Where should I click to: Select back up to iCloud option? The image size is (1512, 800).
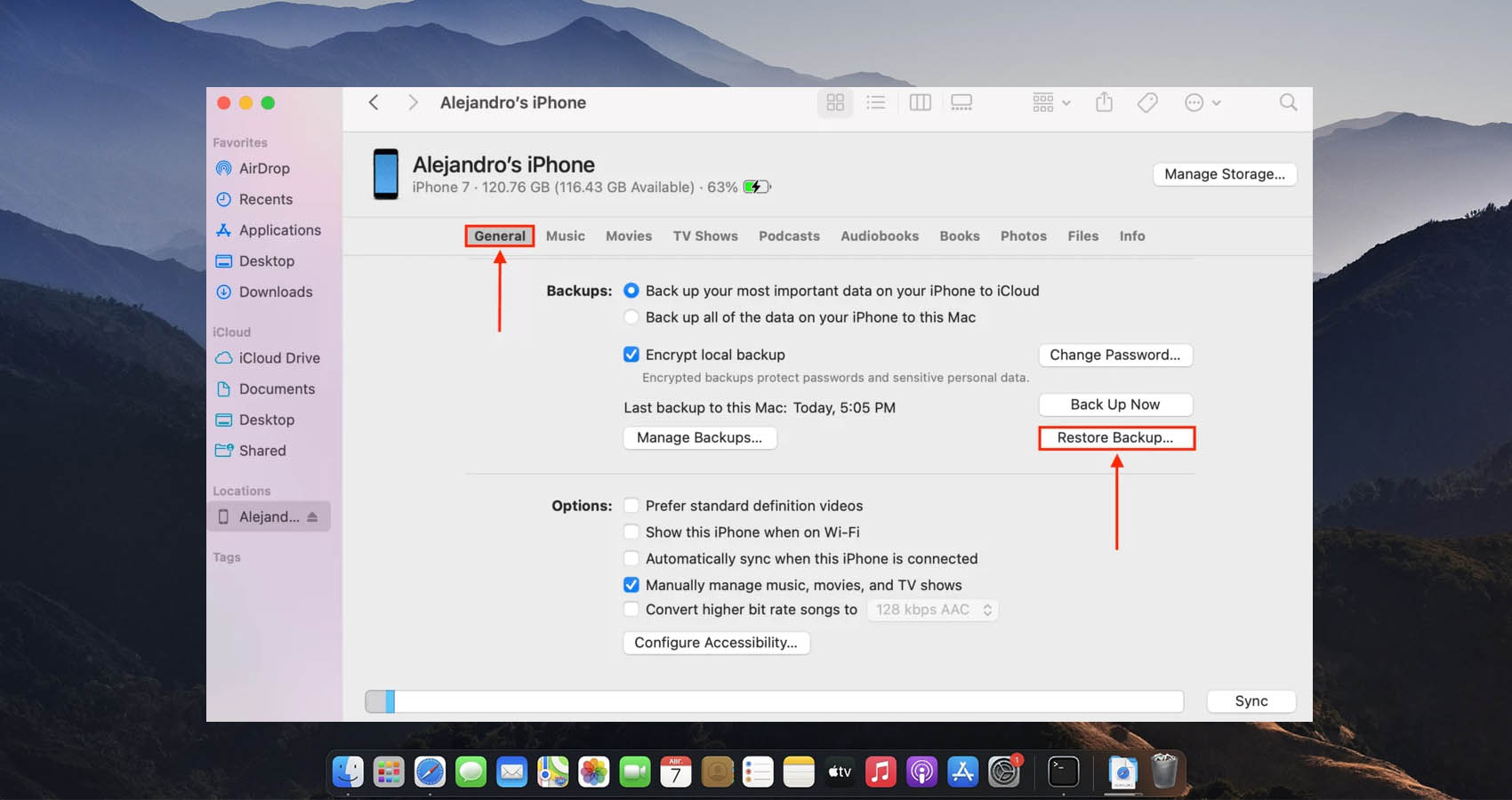[x=631, y=291]
